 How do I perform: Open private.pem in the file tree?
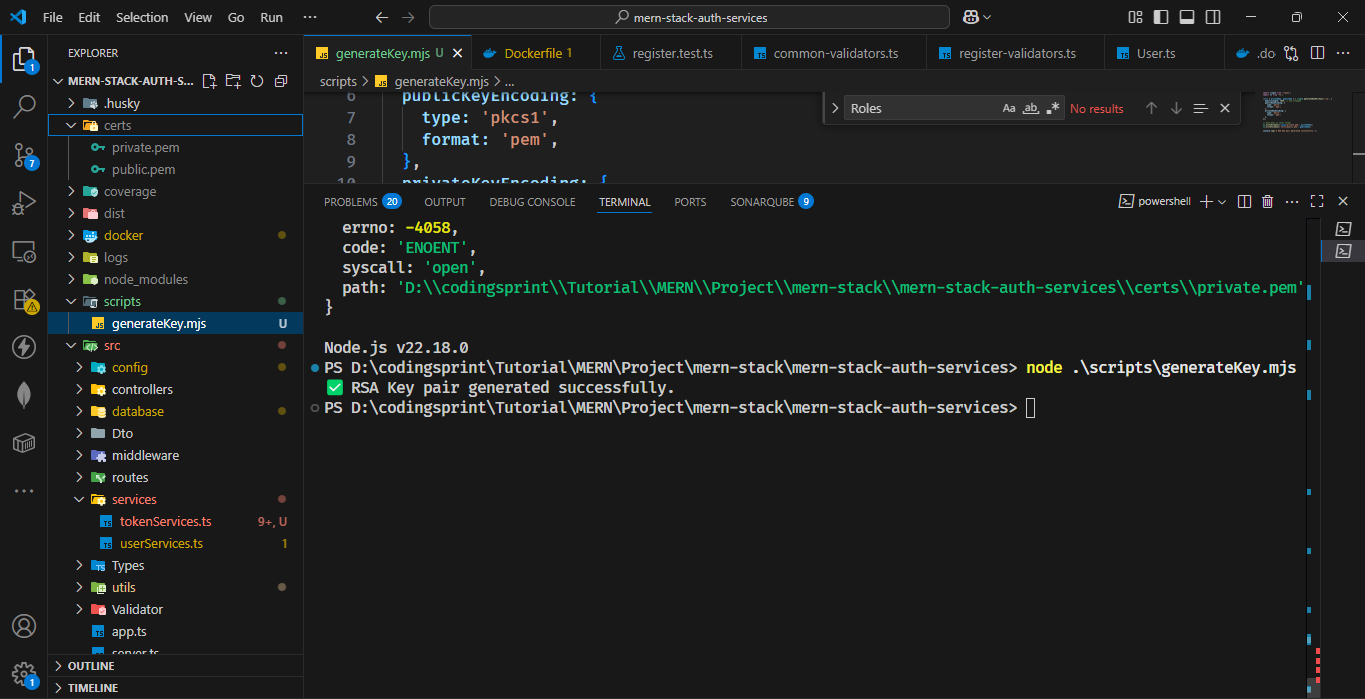tap(175, 147)
